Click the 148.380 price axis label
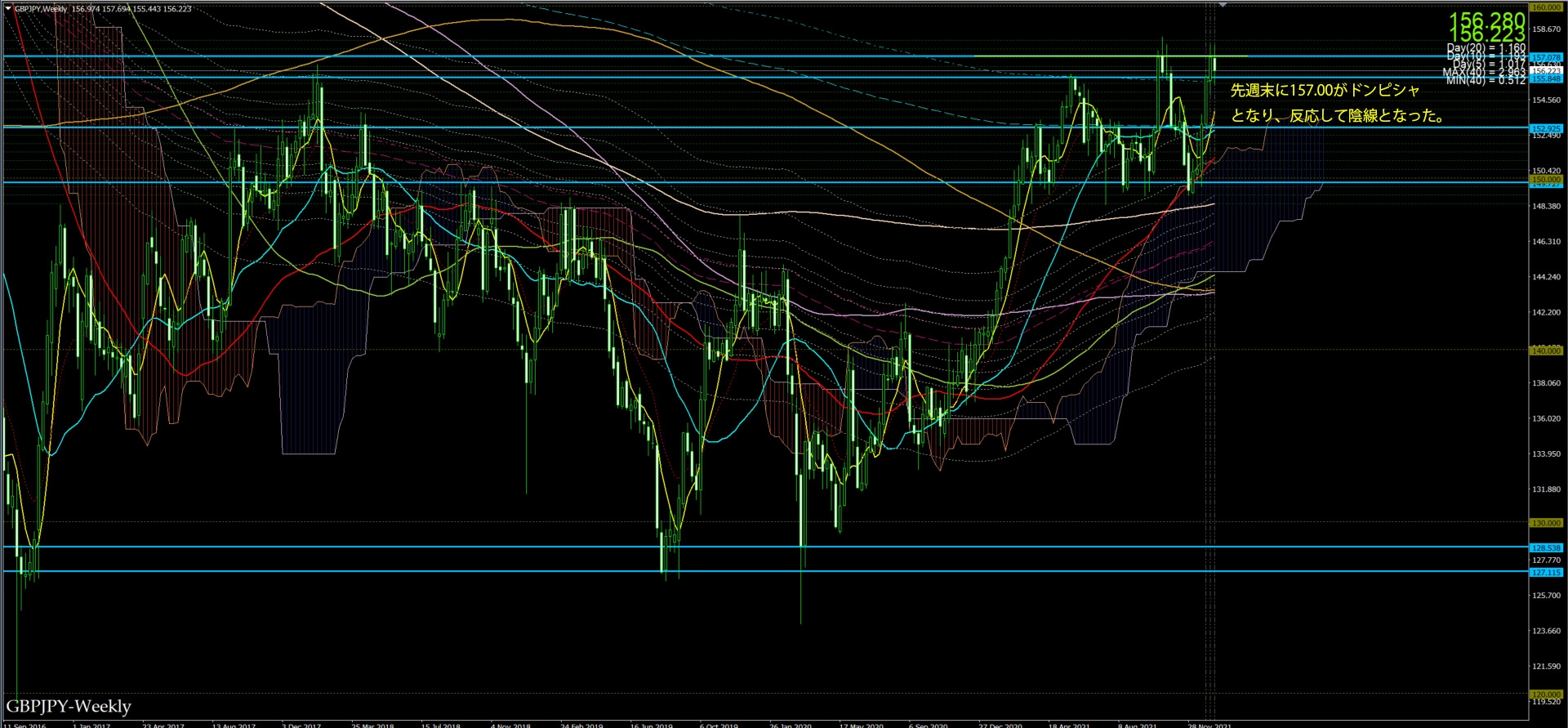Screen dimensions: 1568x728 [x=1547, y=207]
